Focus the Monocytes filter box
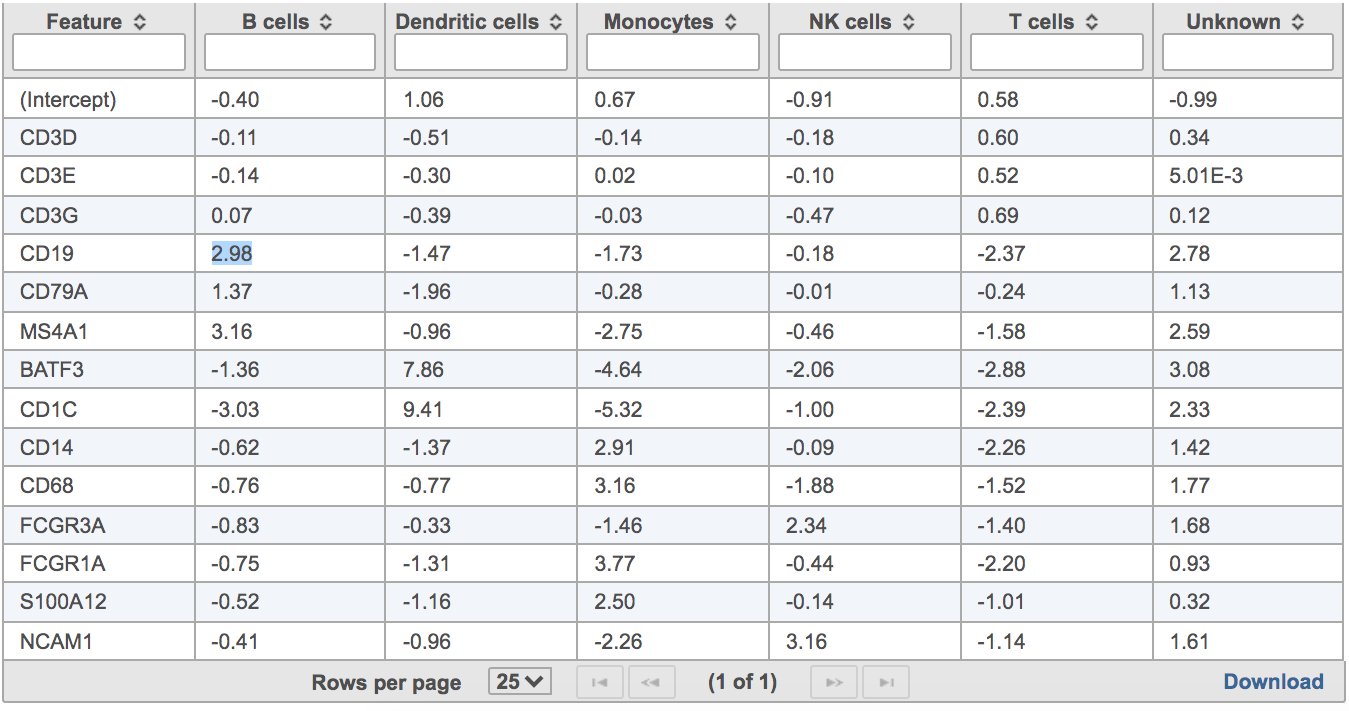This screenshot has height=711, width=1349. click(673, 53)
